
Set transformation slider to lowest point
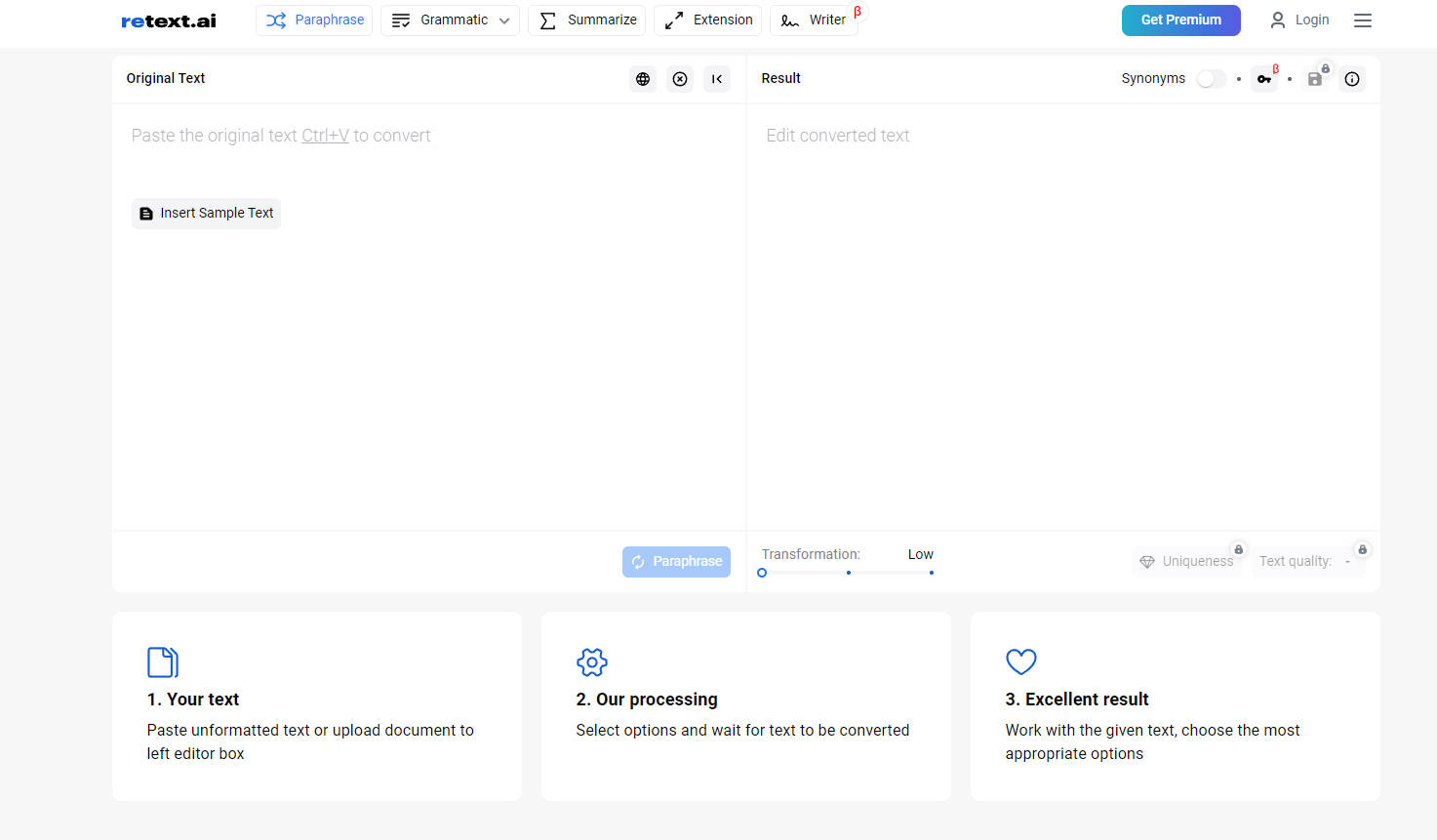click(x=762, y=573)
